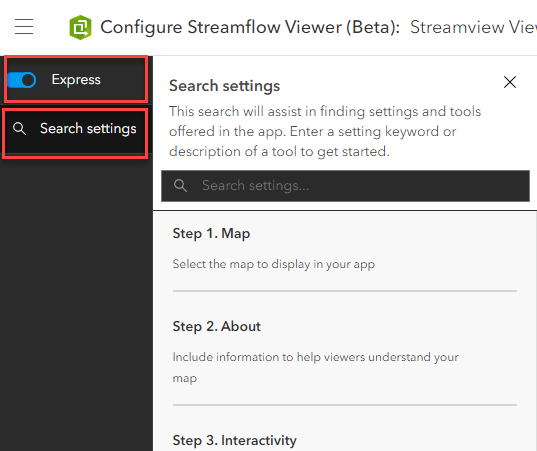
Task: Click the divider line below Step 1
Action: (x=345, y=291)
